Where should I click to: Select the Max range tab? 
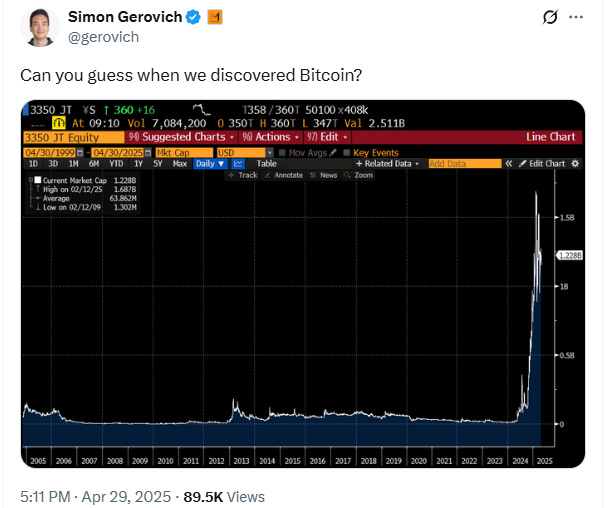click(180, 164)
